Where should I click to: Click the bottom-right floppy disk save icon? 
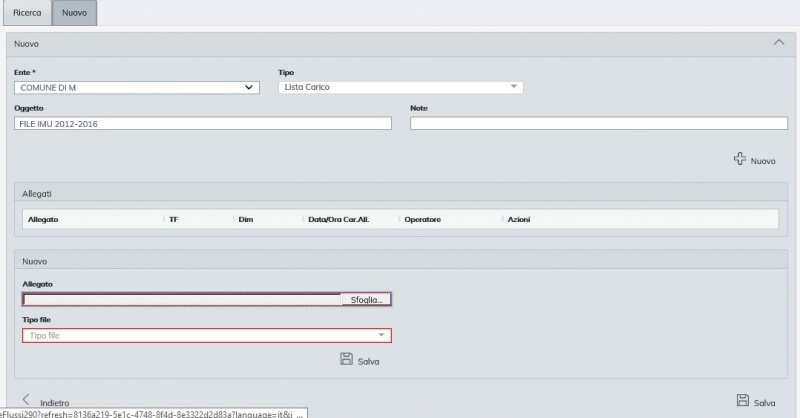[x=743, y=400]
